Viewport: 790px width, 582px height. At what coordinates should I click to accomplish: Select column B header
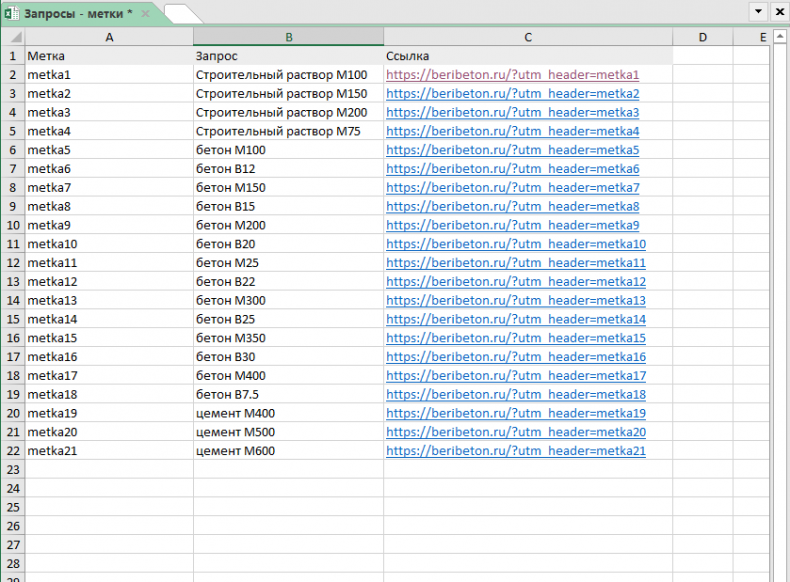click(x=288, y=37)
